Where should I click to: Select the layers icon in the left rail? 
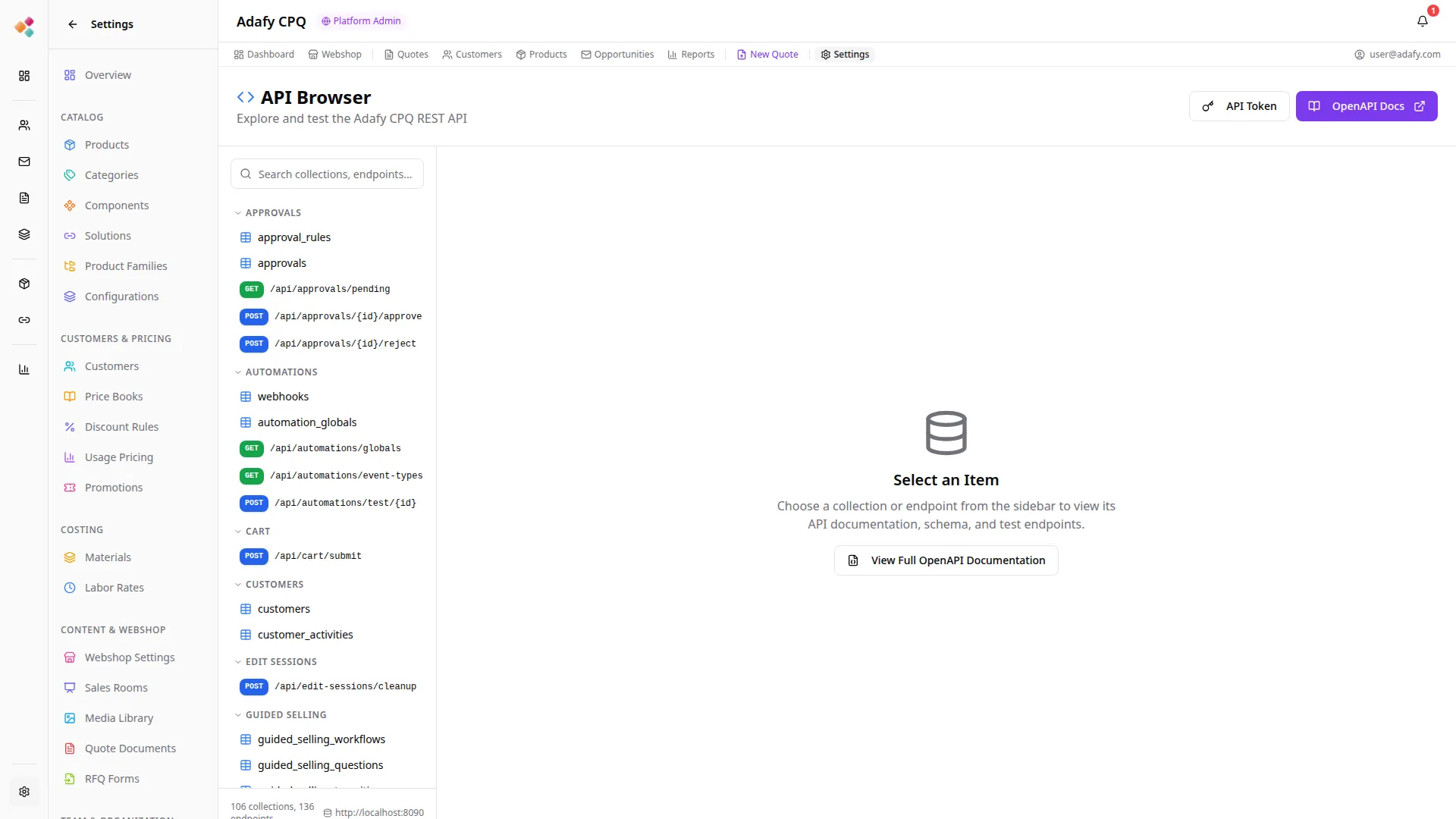pyautogui.click(x=24, y=234)
